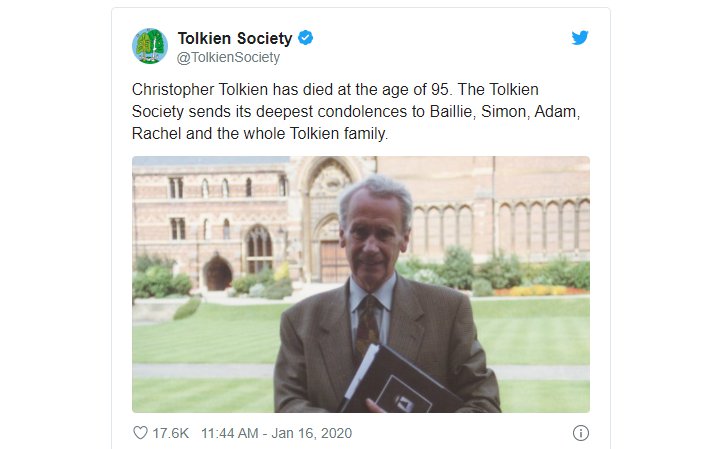
Task: Click the "Rachel and the whole Tolkien family" line
Action: tap(260, 134)
